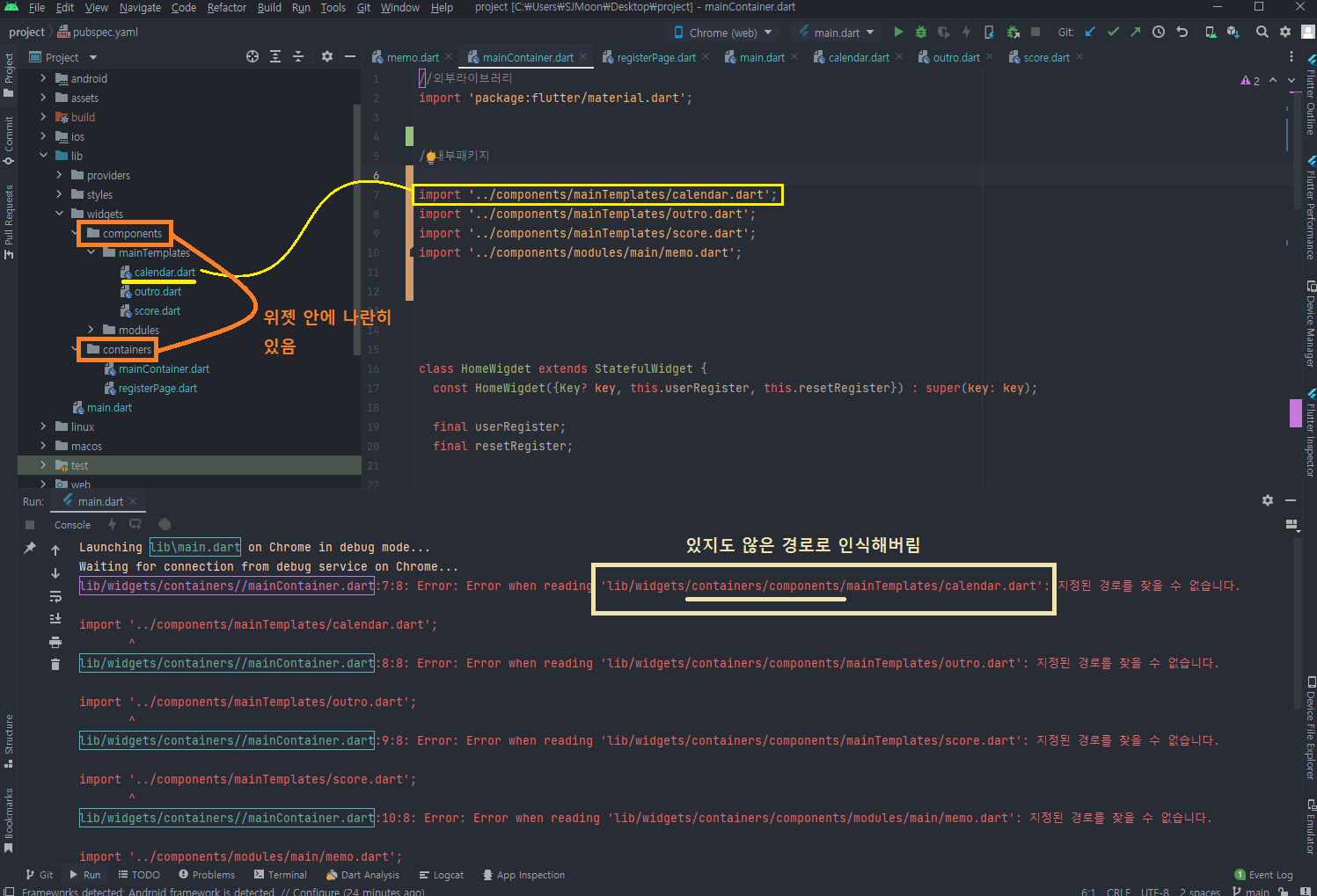Click the warnings count indicator in editor
The width and height of the screenshot is (1317, 896).
pos(1250,81)
